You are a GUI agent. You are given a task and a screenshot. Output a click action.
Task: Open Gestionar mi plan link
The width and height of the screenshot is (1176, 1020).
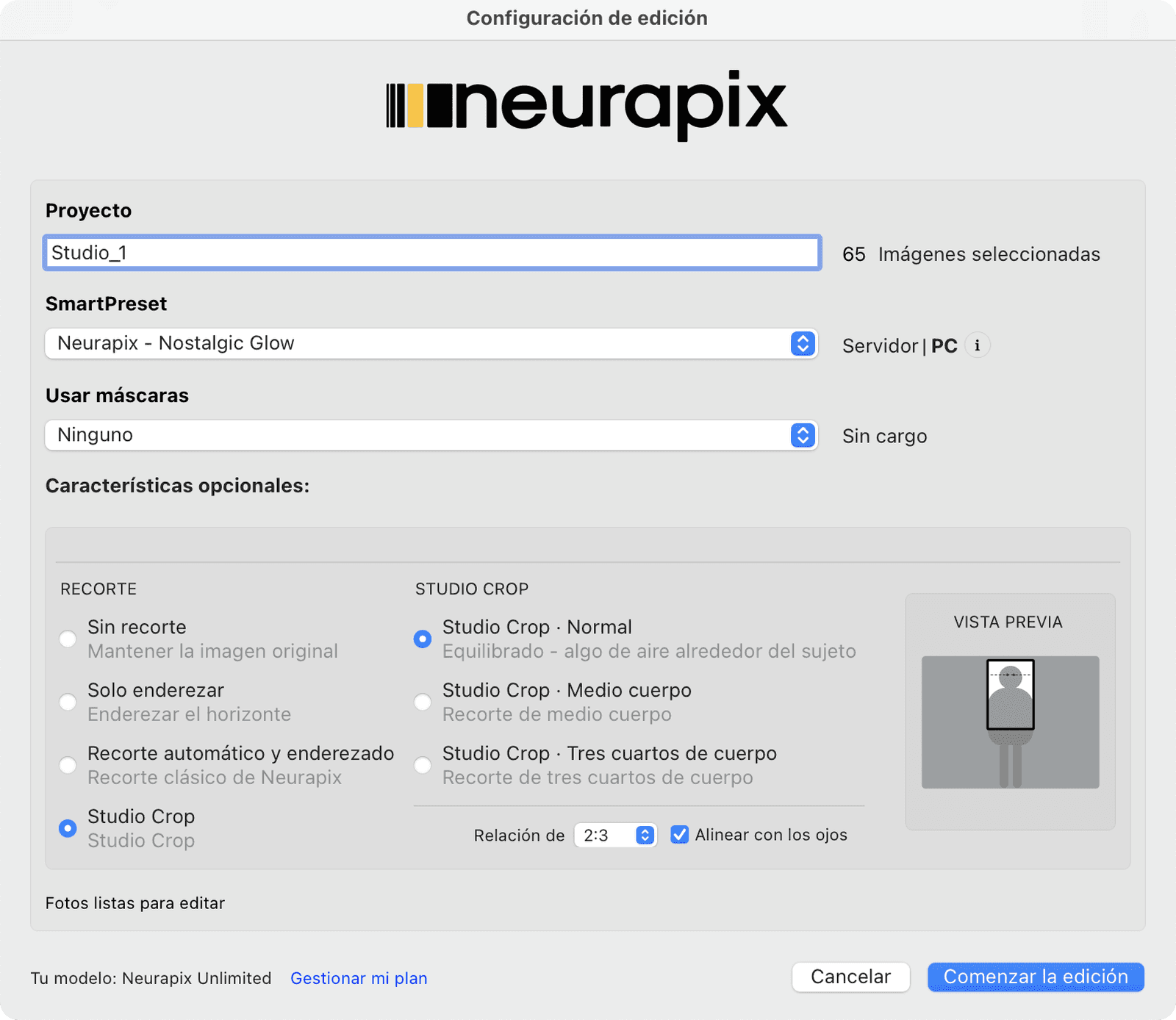359,978
